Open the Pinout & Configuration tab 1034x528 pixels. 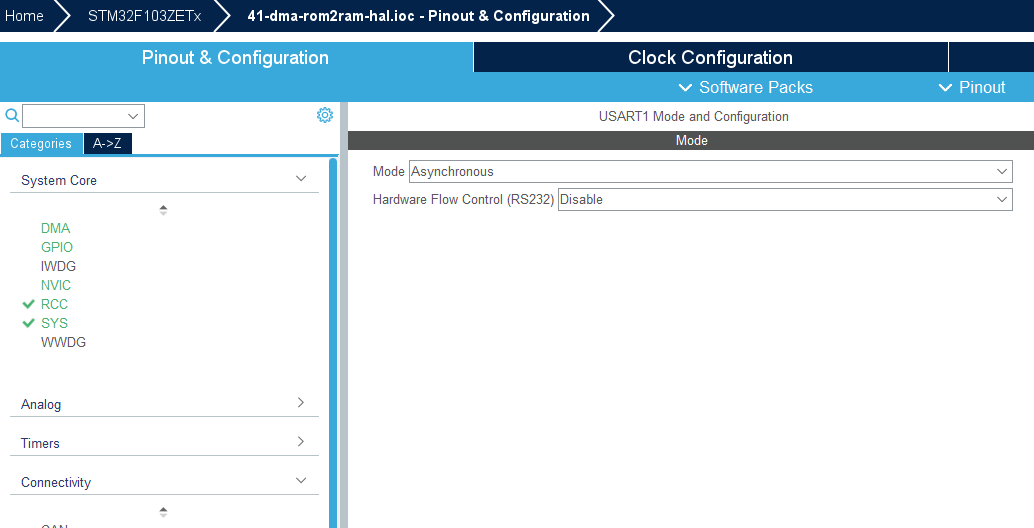[235, 57]
